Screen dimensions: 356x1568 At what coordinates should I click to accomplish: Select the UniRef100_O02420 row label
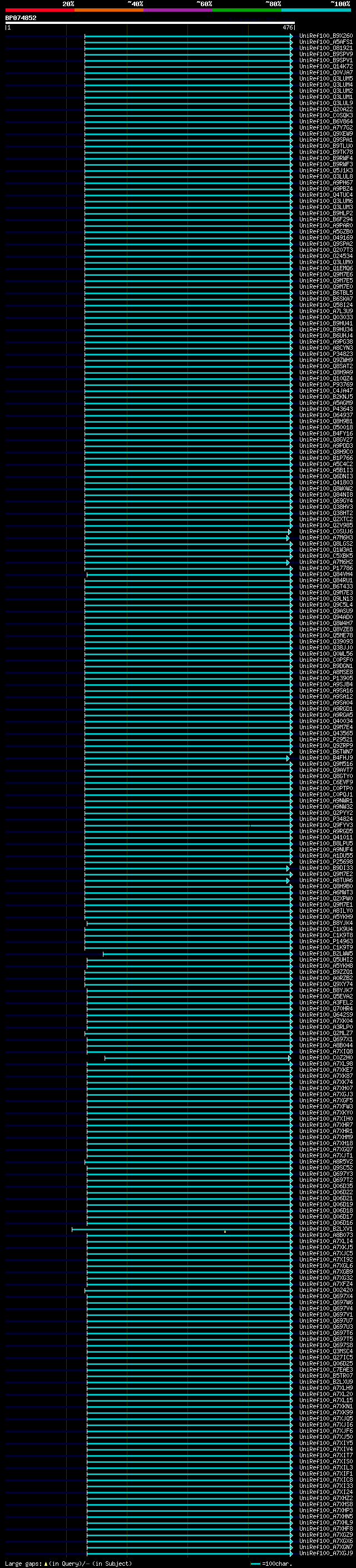click(x=325, y=1290)
